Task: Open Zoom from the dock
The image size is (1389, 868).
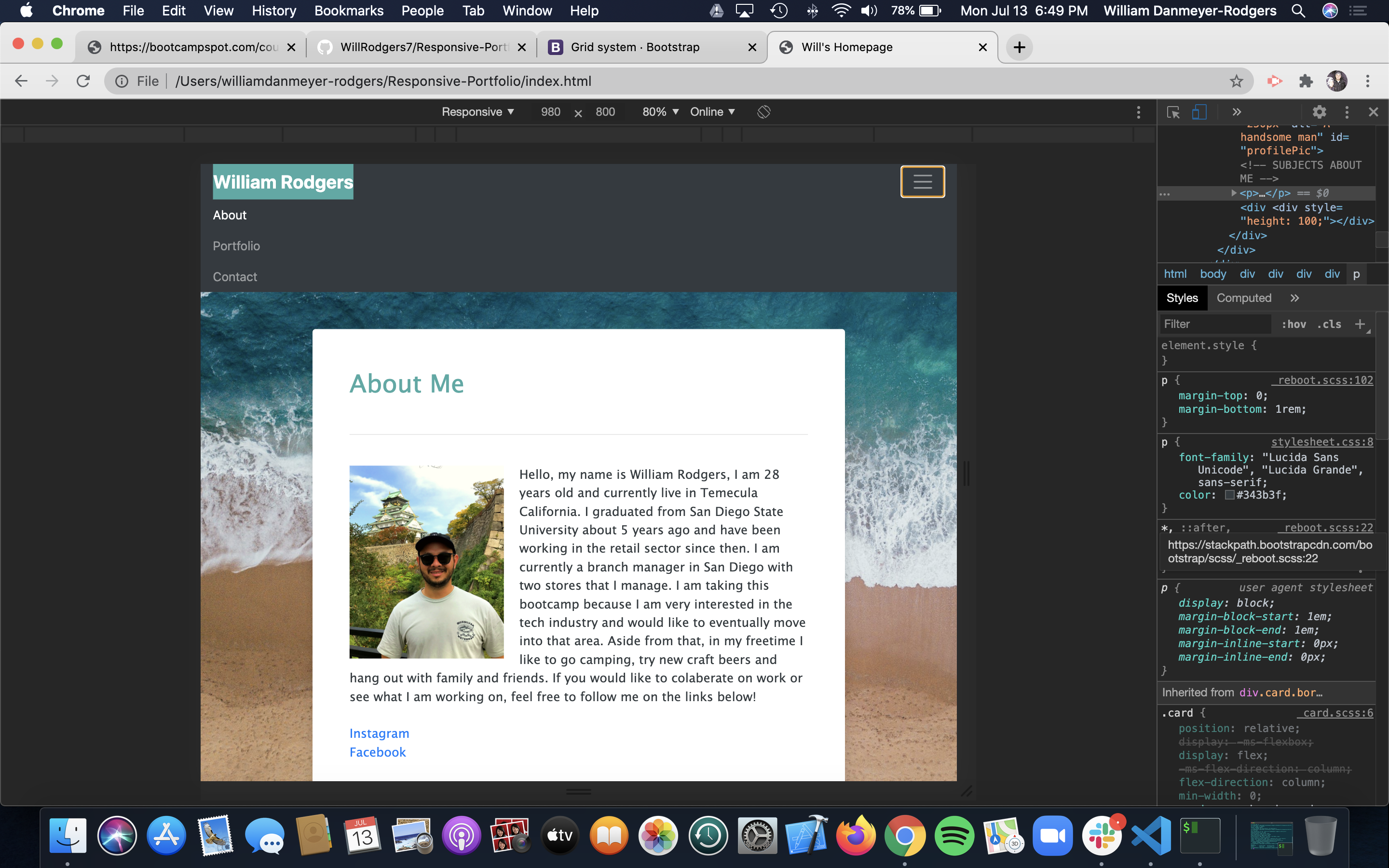Action: tap(1053, 836)
